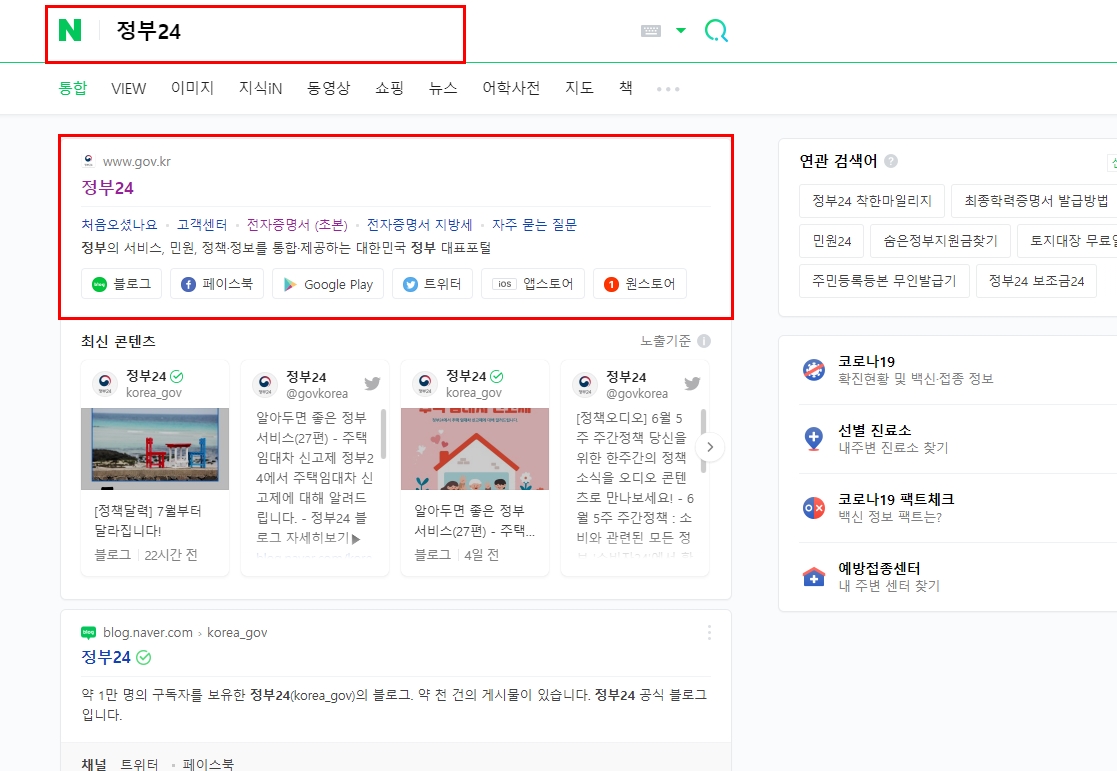
Task: Click the Twitter bird on 정책오디오 card
Action: coord(692,383)
